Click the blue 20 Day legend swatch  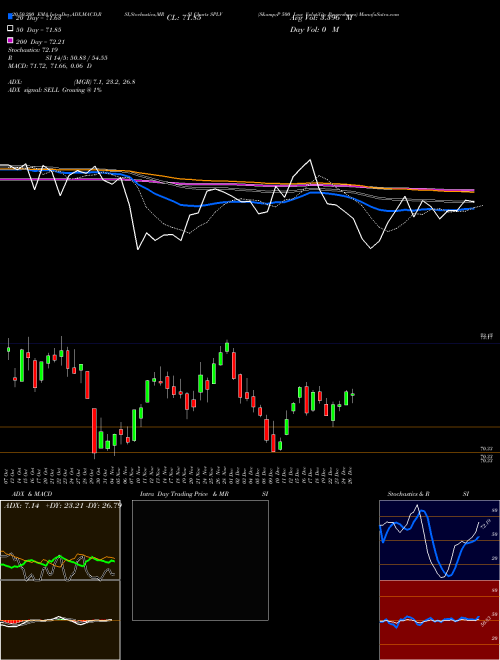(10, 17)
